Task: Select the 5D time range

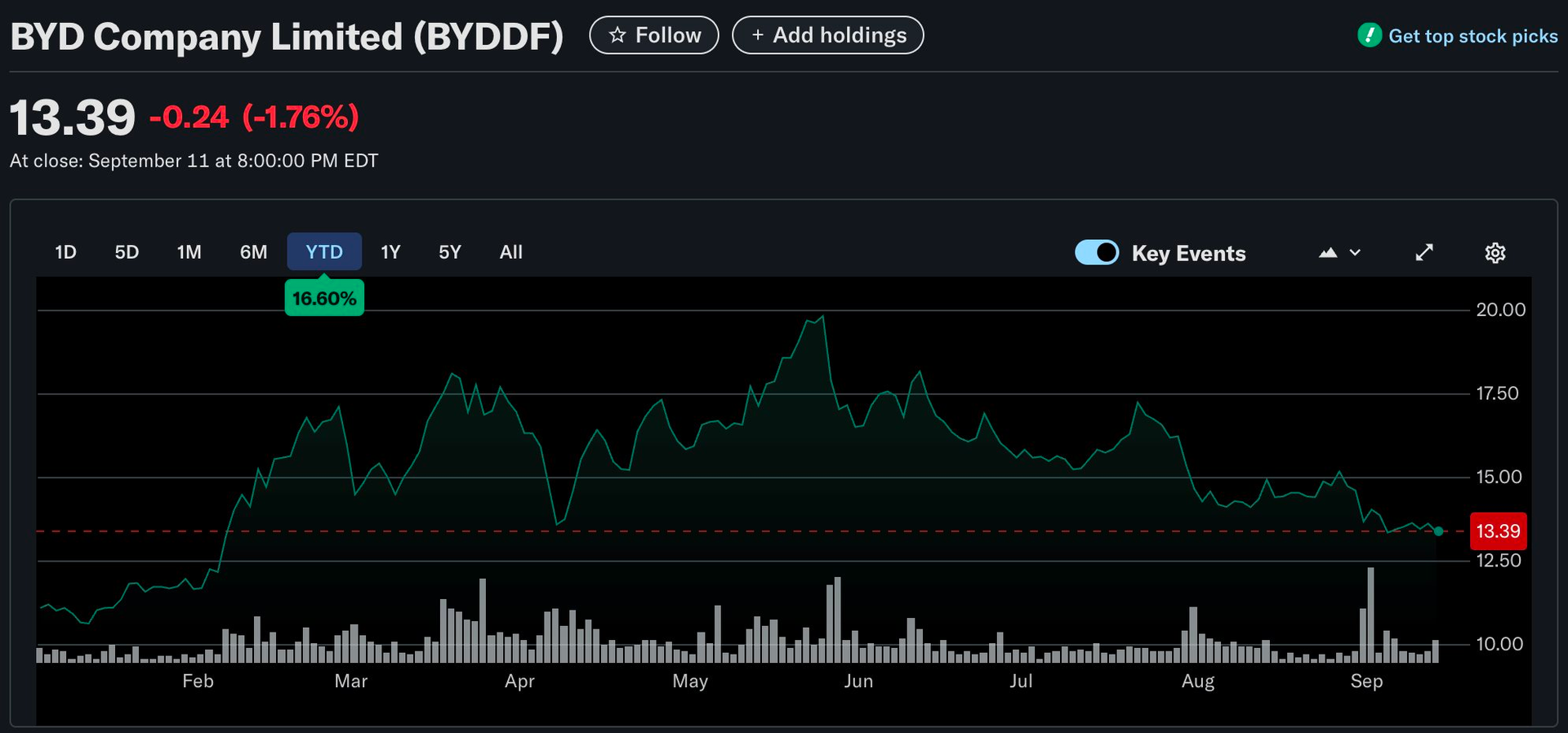Action: [127, 252]
